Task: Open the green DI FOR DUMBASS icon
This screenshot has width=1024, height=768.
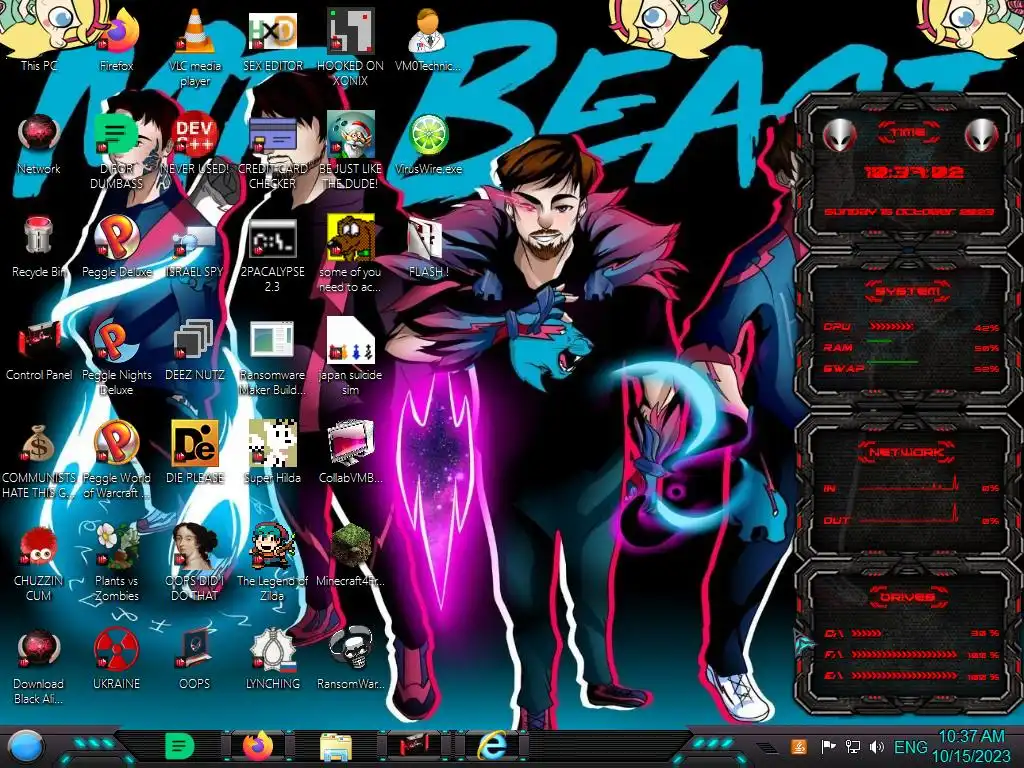Action: click(x=117, y=152)
